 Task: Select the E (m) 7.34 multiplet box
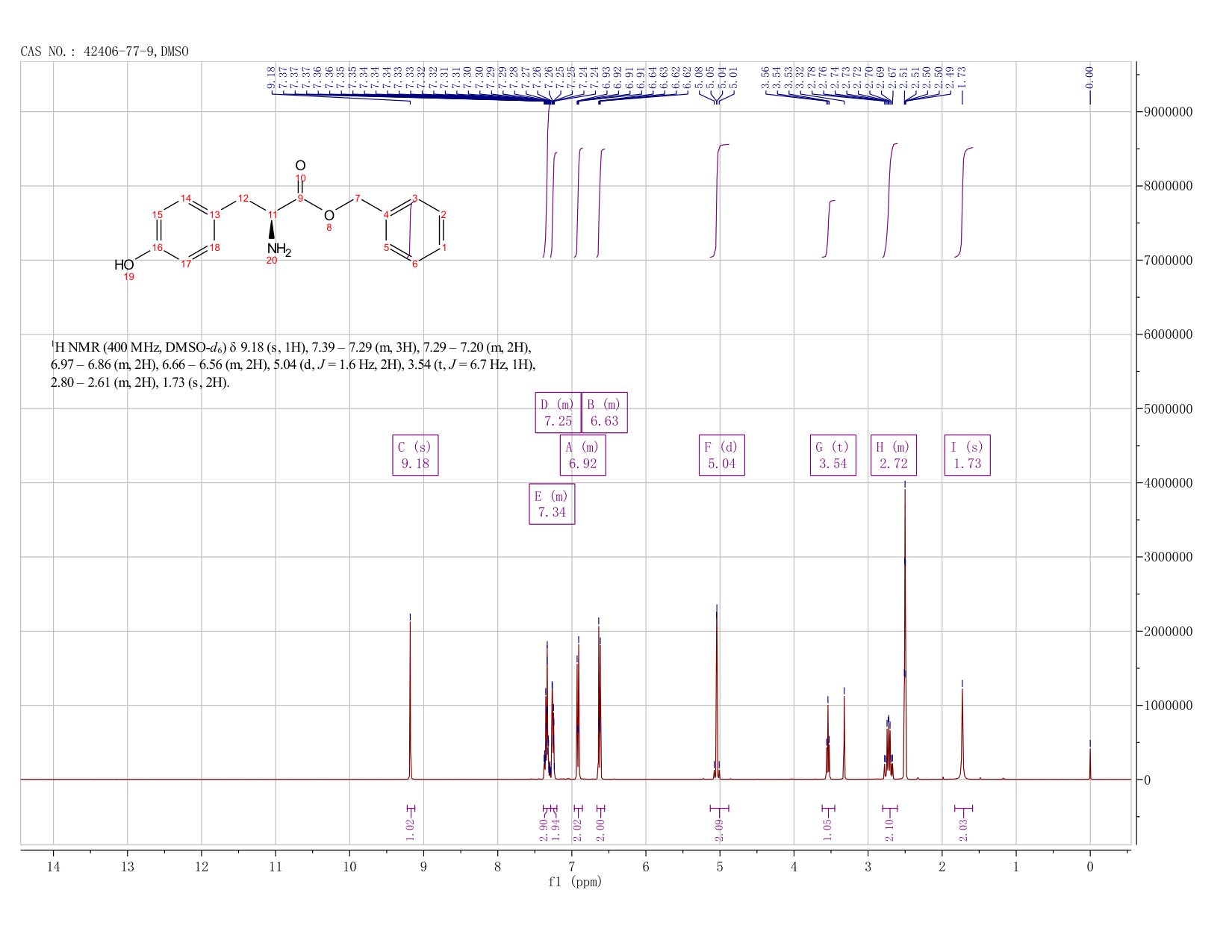(x=552, y=504)
